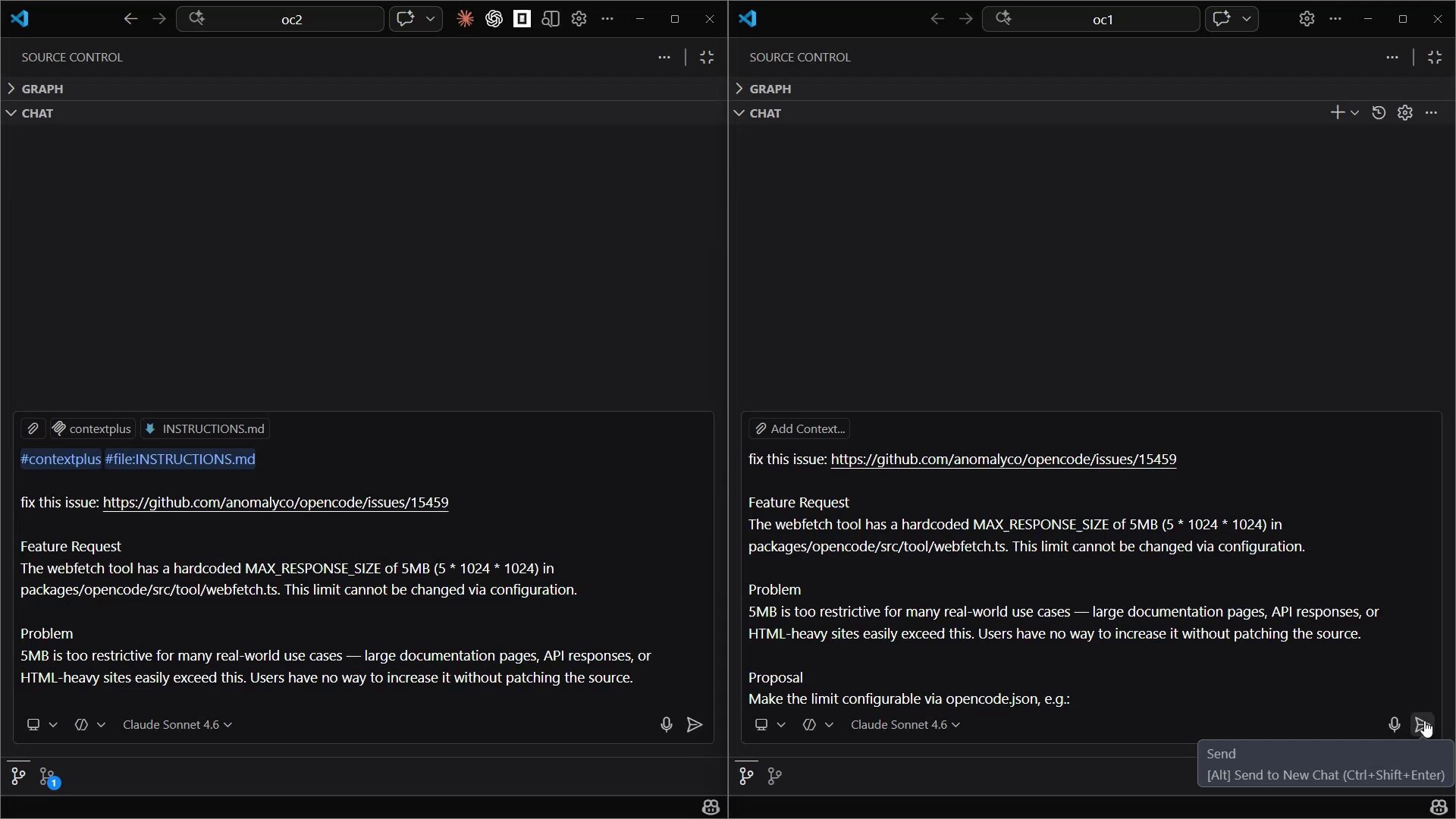Open the Copilot status icon in oc1's status bar

(1438, 807)
